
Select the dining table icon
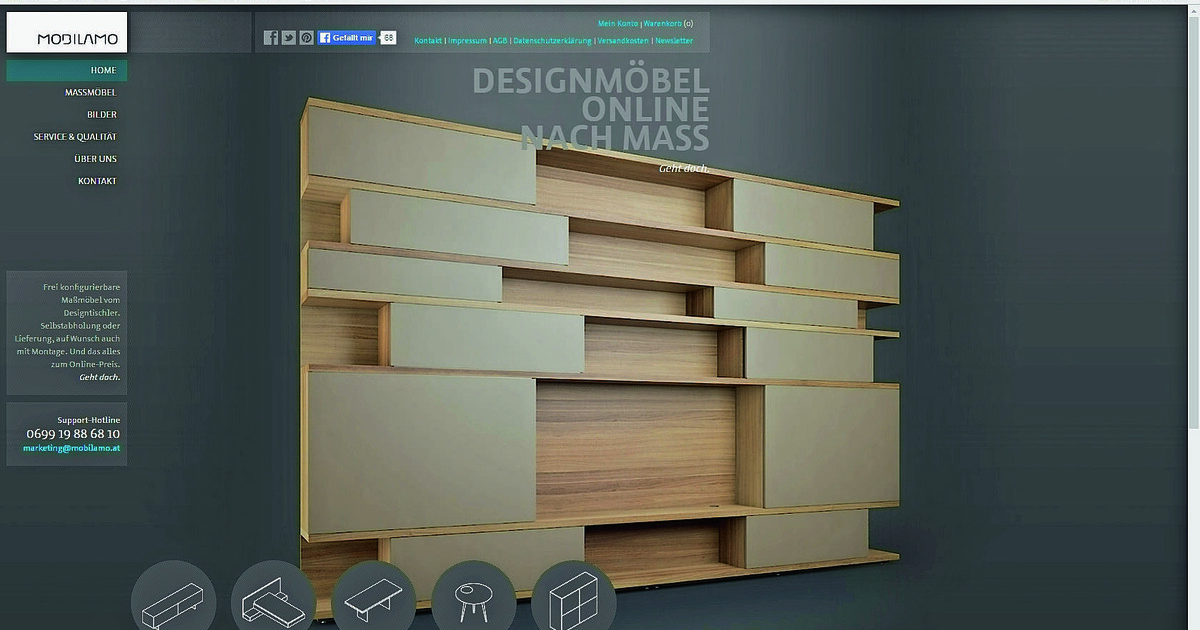[x=373, y=600]
